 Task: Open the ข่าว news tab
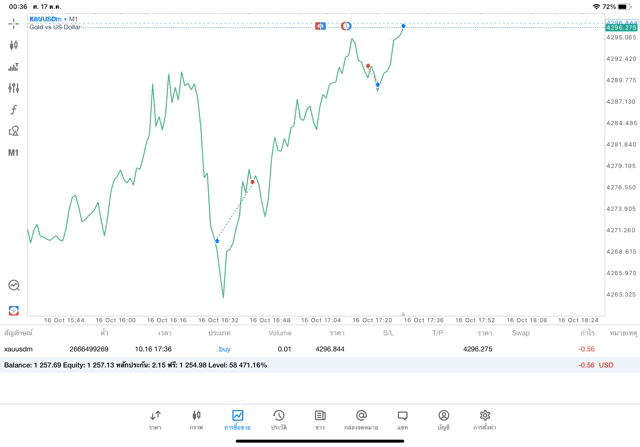[319, 418]
